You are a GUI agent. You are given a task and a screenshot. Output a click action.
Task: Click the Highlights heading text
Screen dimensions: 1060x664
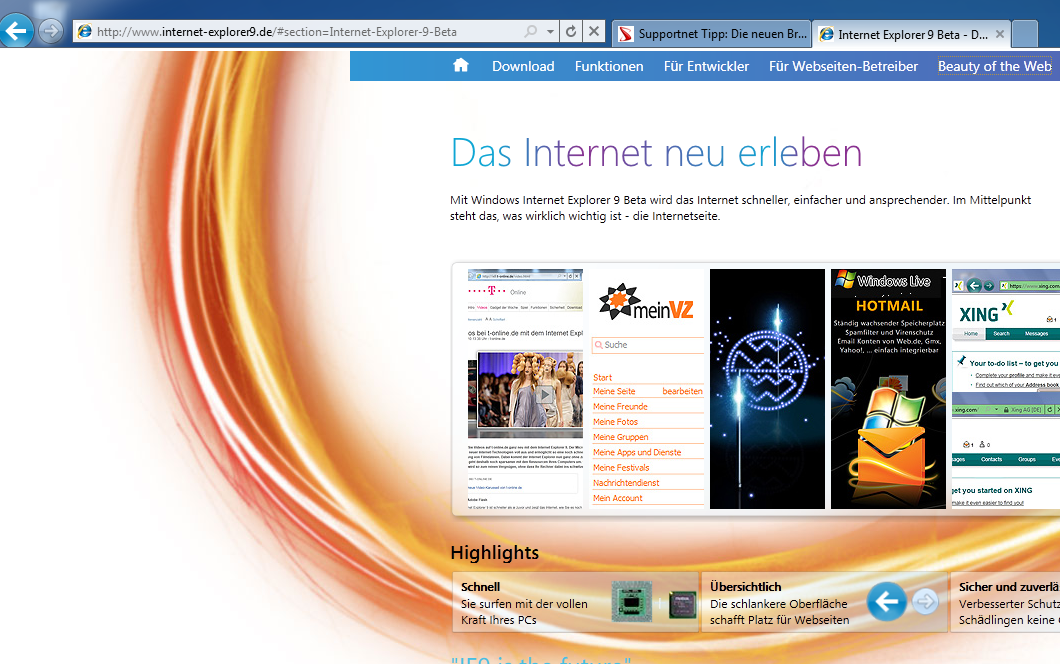495,552
